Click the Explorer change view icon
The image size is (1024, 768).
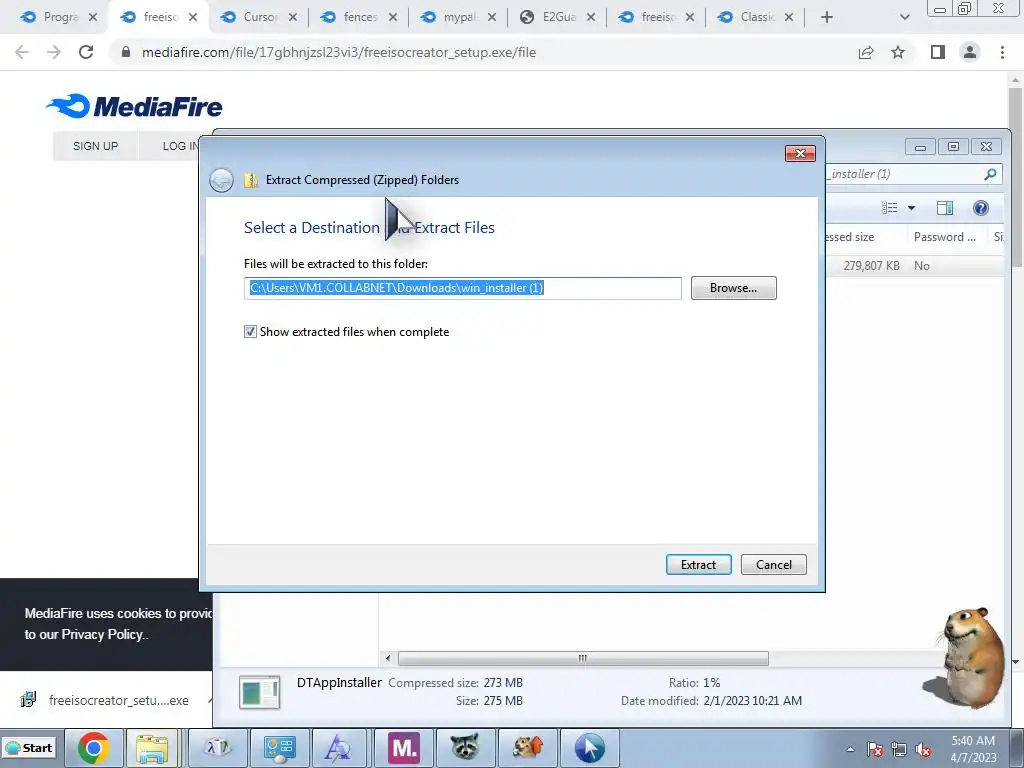tap(889, 208)
